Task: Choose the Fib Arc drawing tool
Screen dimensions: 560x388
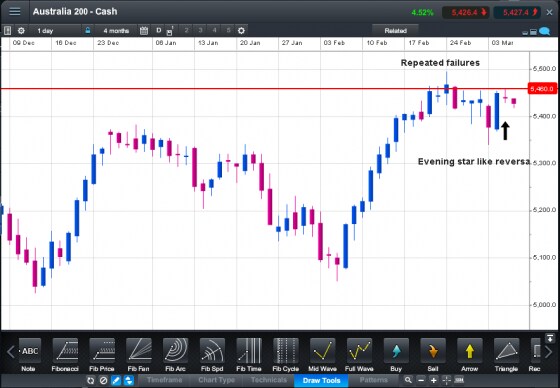Action: click(175, 355)
